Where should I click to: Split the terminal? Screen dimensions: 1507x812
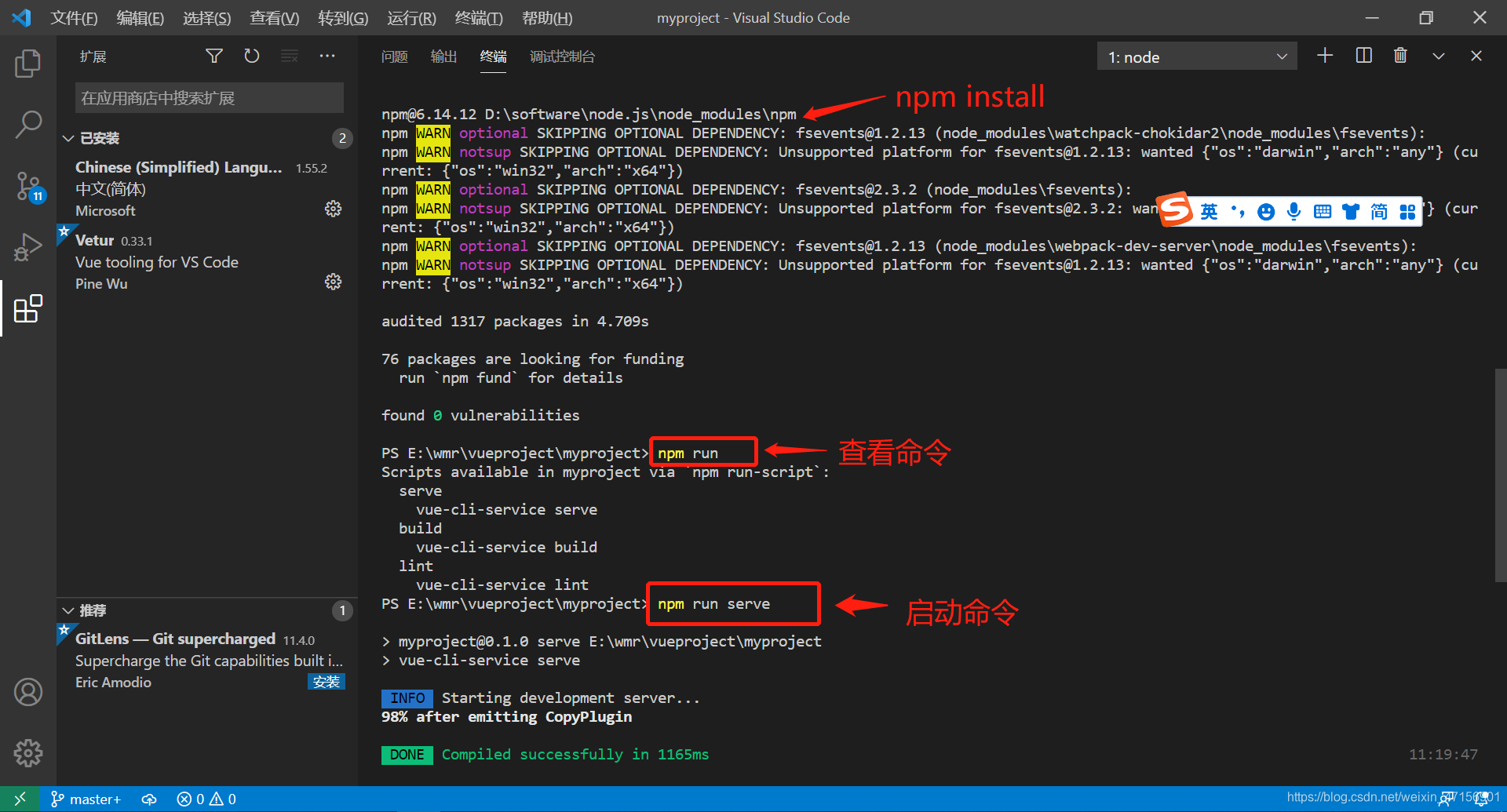[1363, 56]
